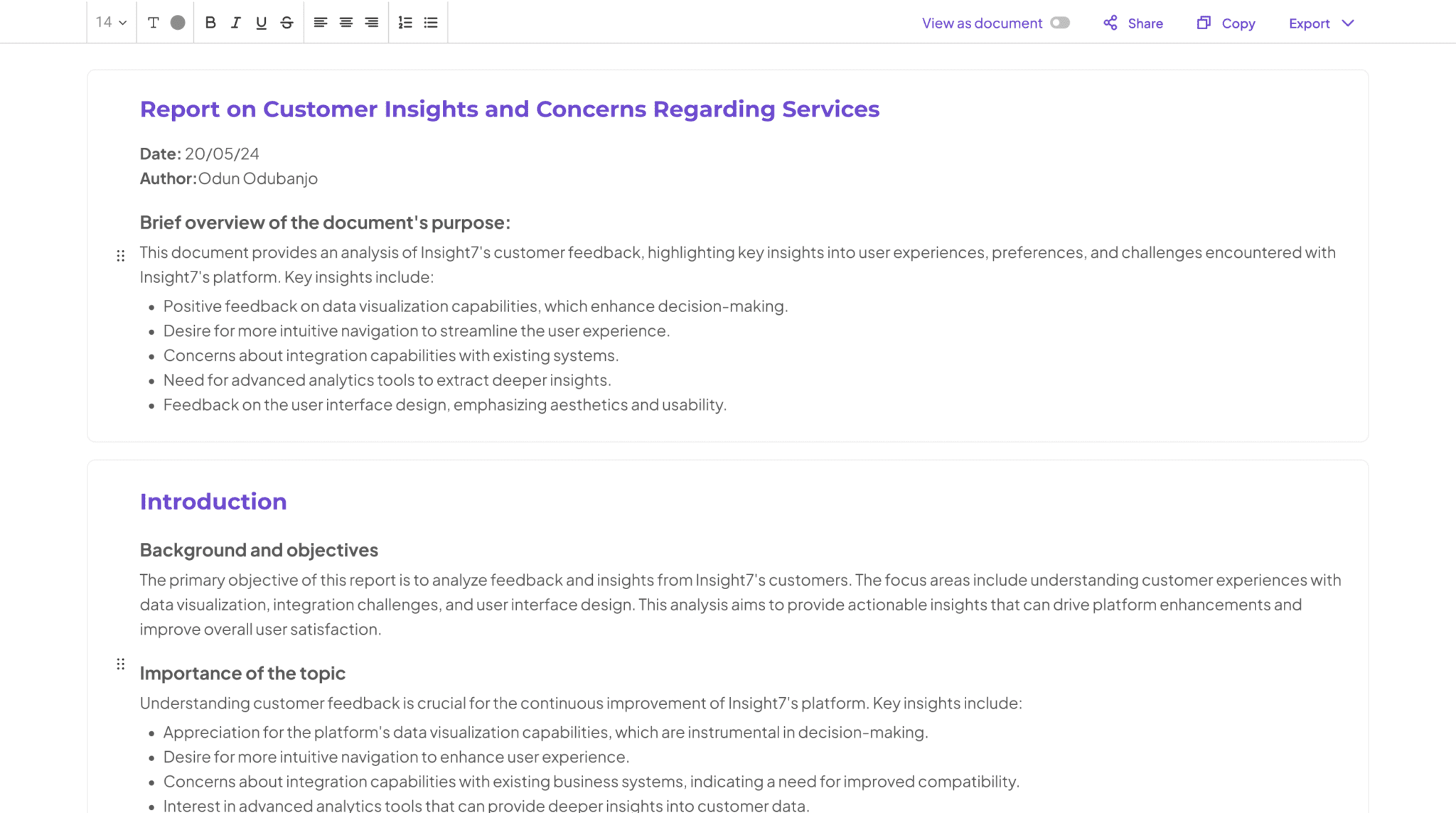This screenshot has height=813, width=1456.
Task: Underline the selected text
Action: click(261, 22)
